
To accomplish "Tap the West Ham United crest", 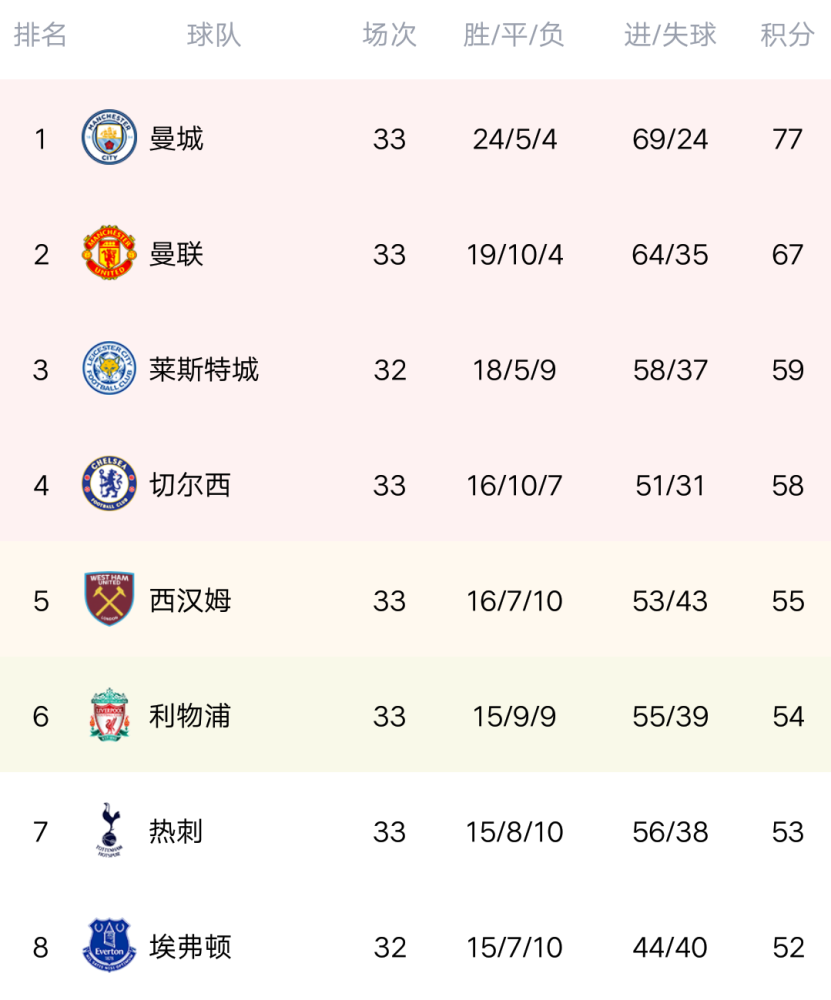I will coord(109,599).
